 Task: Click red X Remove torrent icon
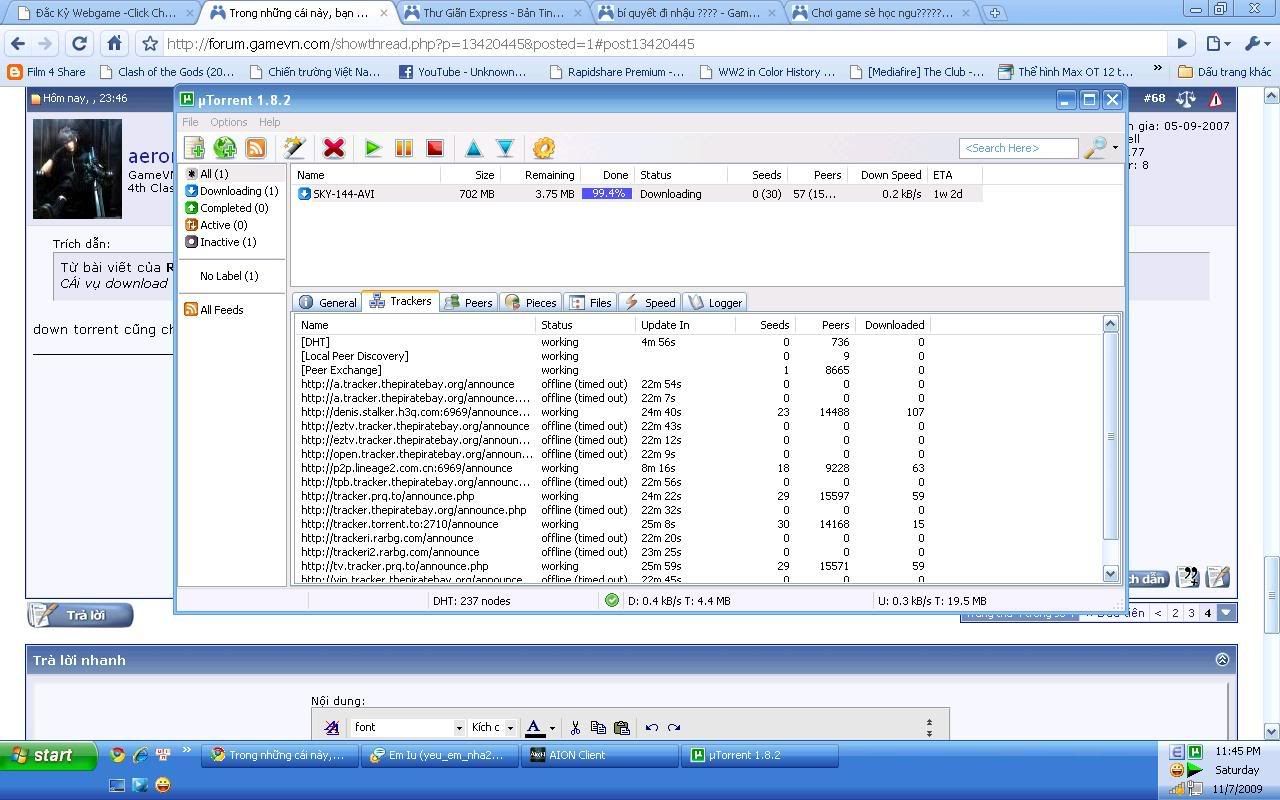pos(334,148)
